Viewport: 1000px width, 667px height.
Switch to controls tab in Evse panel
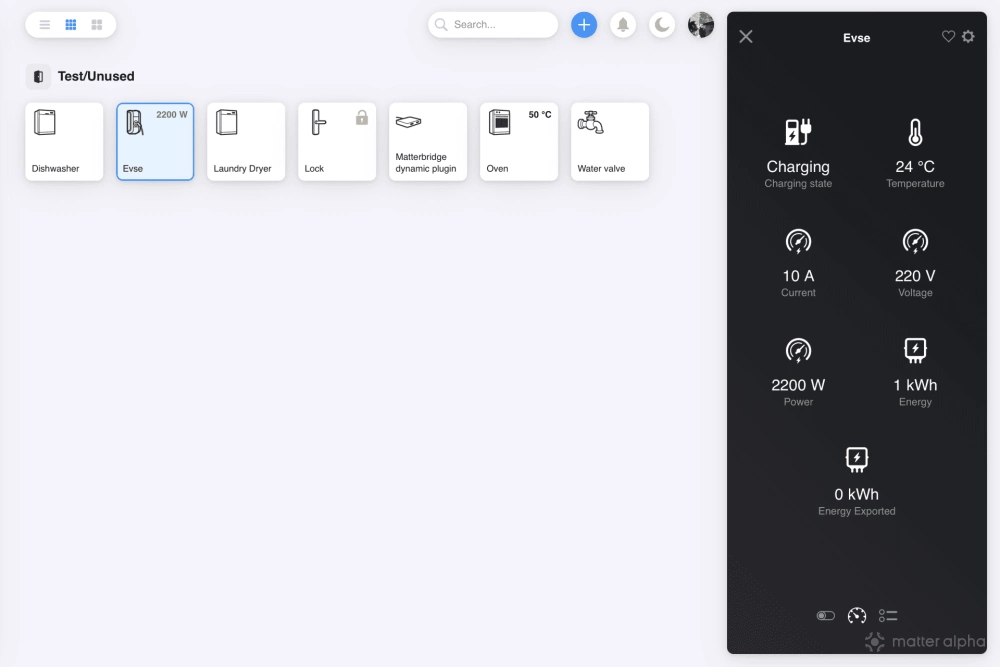tap(825, 616)
